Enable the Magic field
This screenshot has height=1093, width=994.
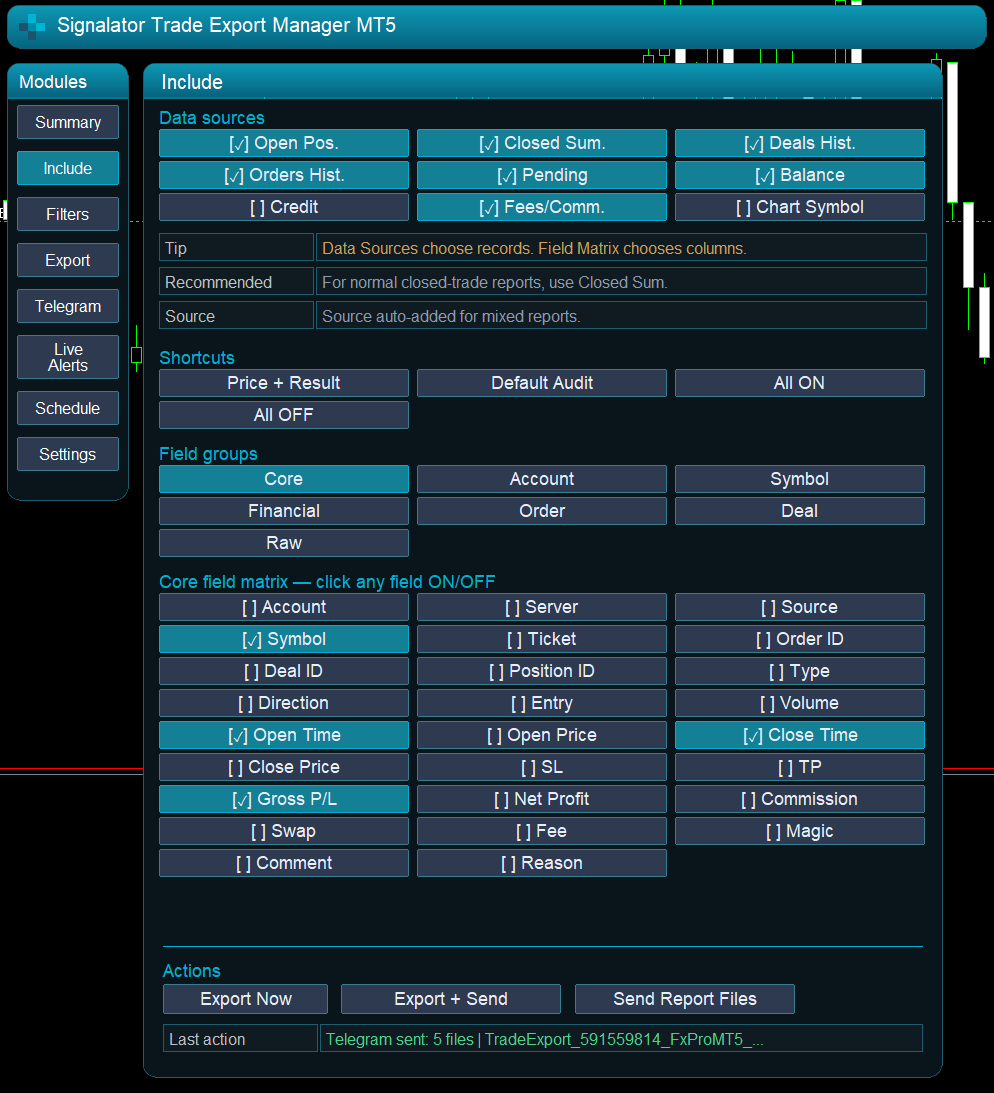tap(800, 832)
